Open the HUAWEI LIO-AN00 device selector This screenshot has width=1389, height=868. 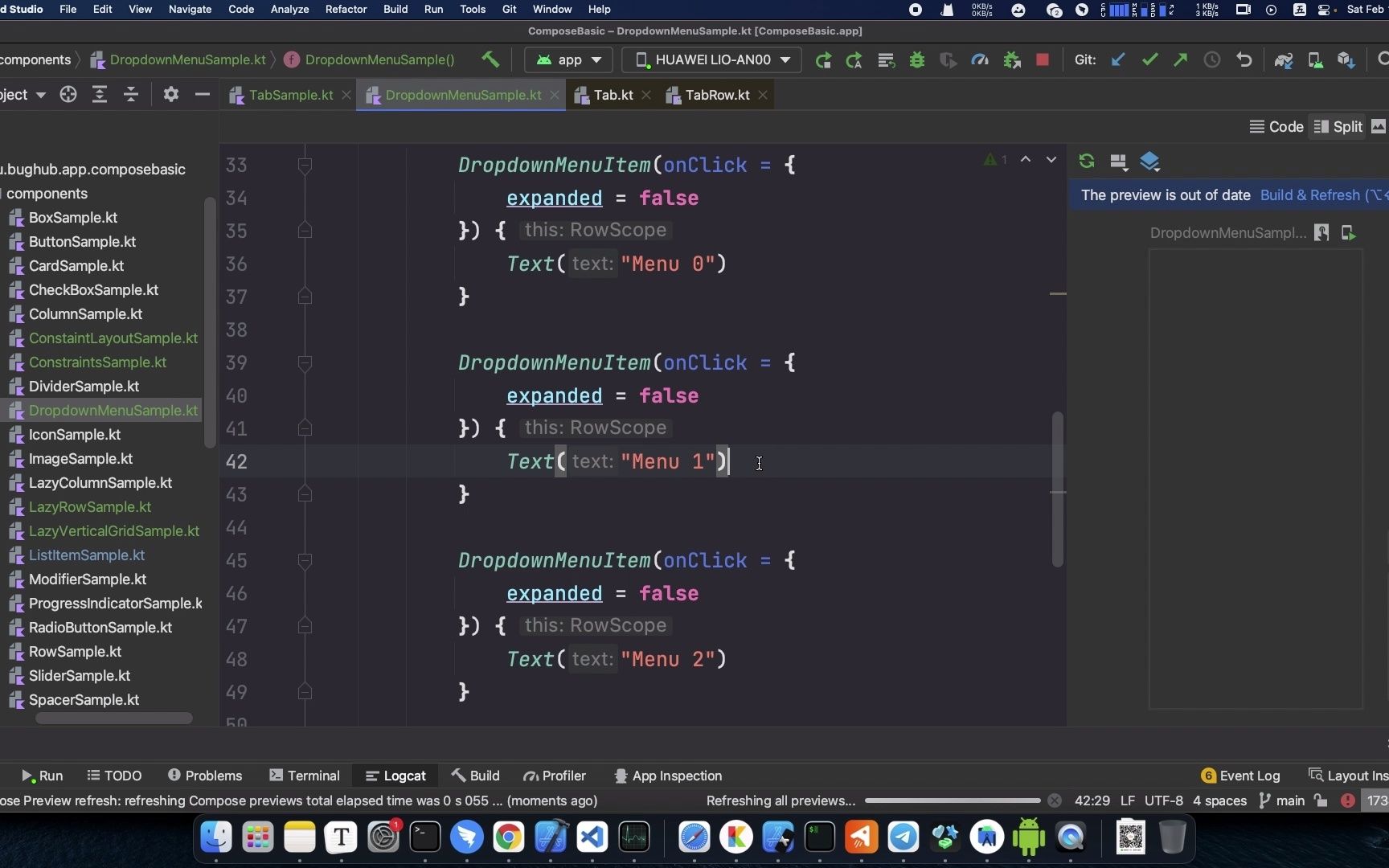[x=711, y=59]
